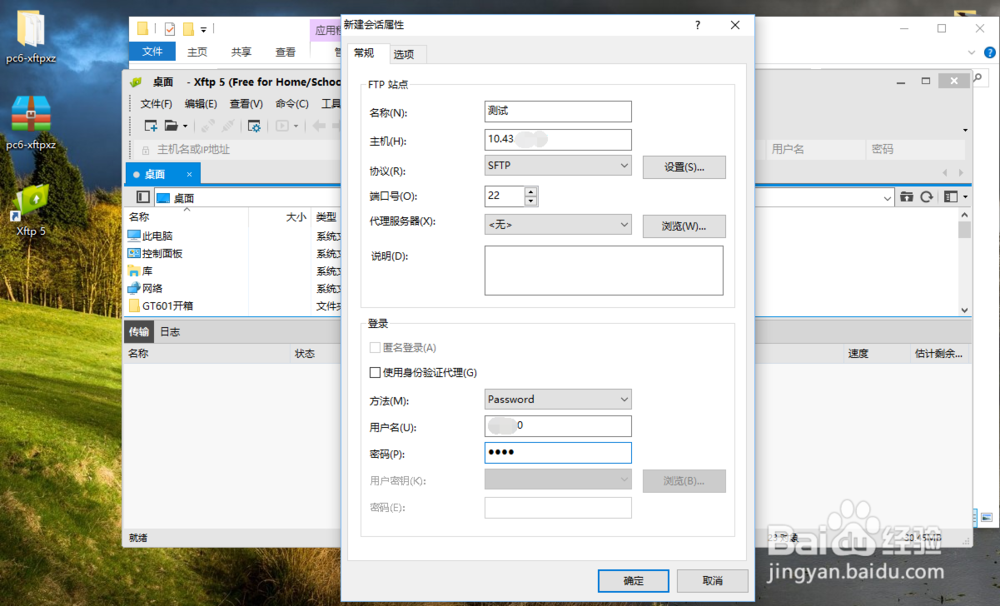Sort by 名称 column header in file list

pos(139,217)
